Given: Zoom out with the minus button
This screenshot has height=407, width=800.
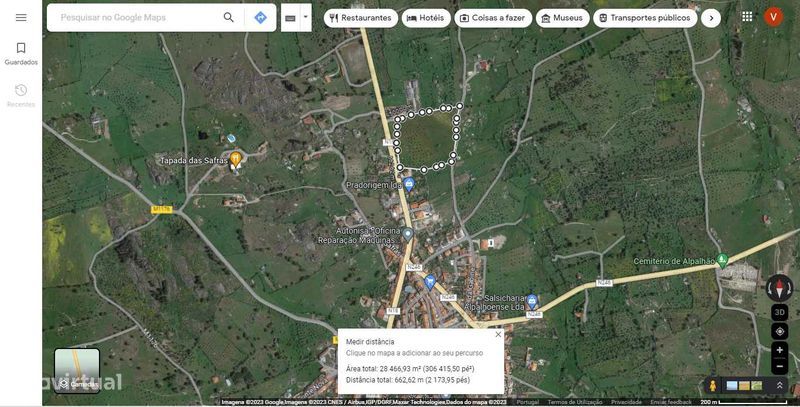Looking at the screenshot, I should tap(780, 366).
